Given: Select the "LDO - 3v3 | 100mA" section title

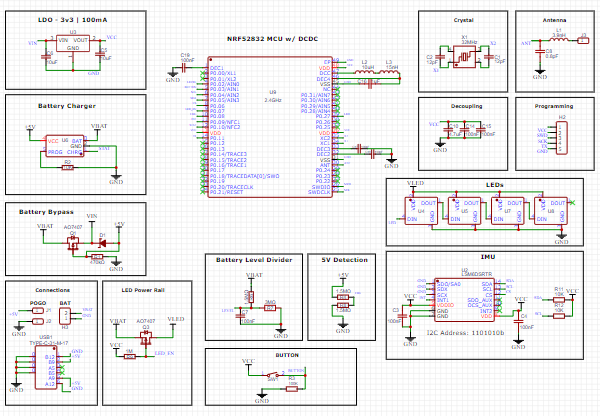Looking at the screenshot, I should 73,20.
